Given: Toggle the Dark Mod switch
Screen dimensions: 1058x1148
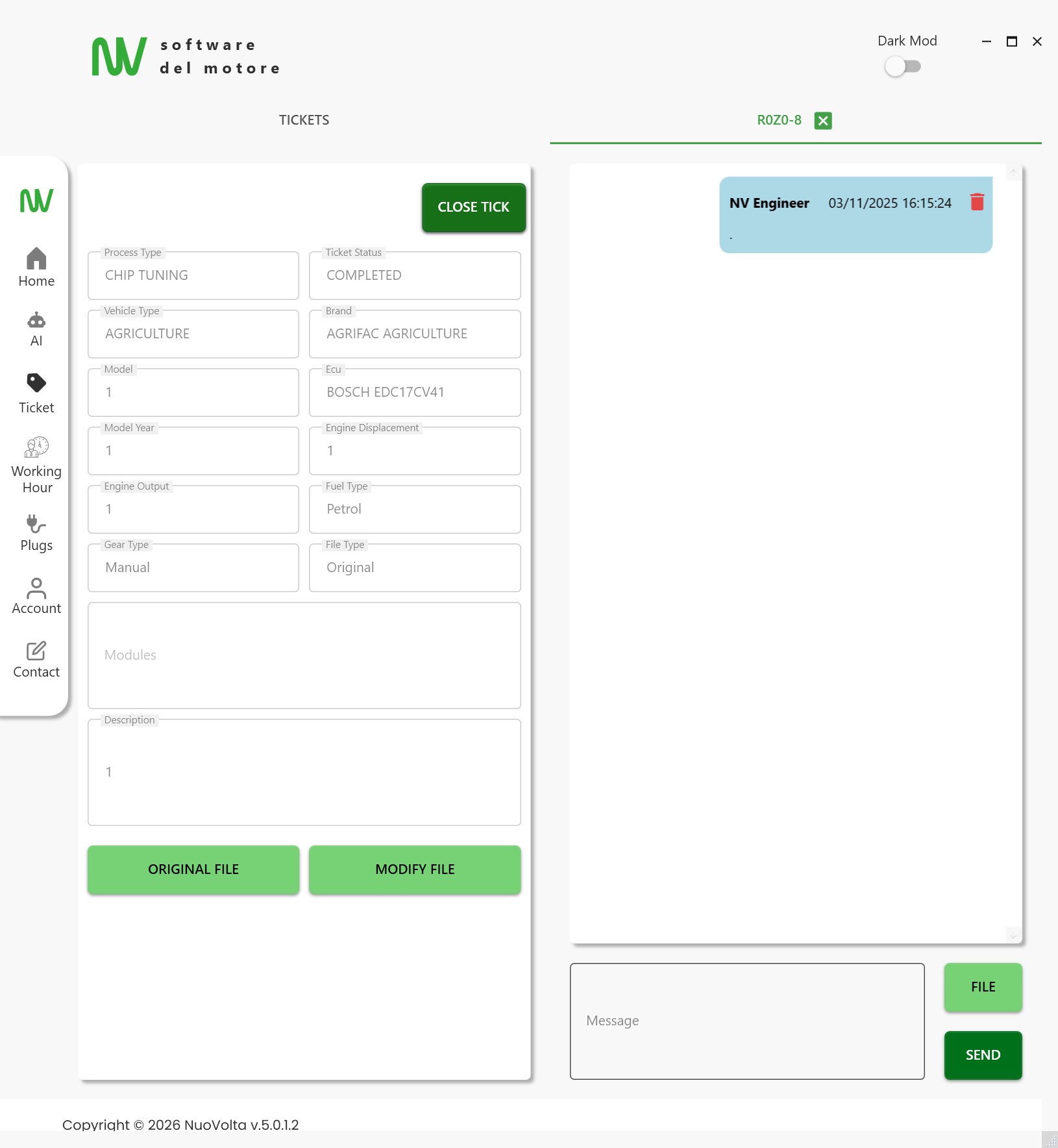Looking at the screenshot, I should [903, 67].
